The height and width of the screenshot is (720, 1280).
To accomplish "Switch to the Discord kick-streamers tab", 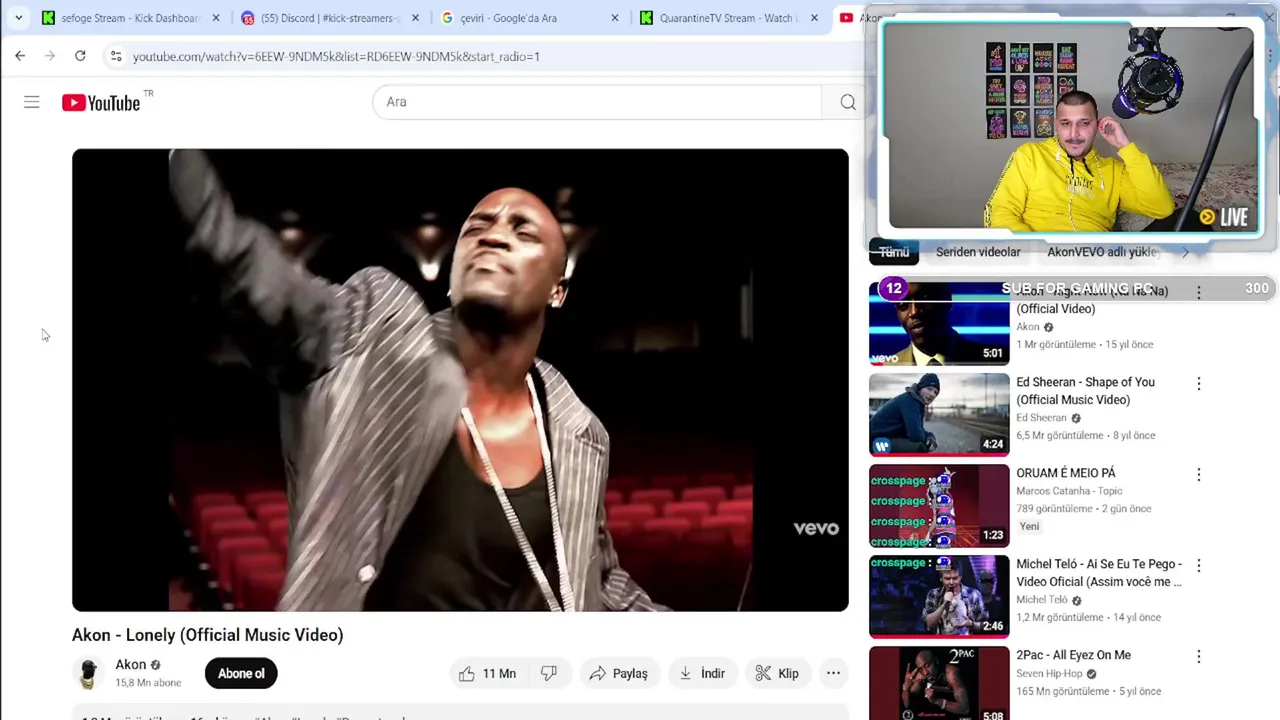I will [x=330, y=18].
